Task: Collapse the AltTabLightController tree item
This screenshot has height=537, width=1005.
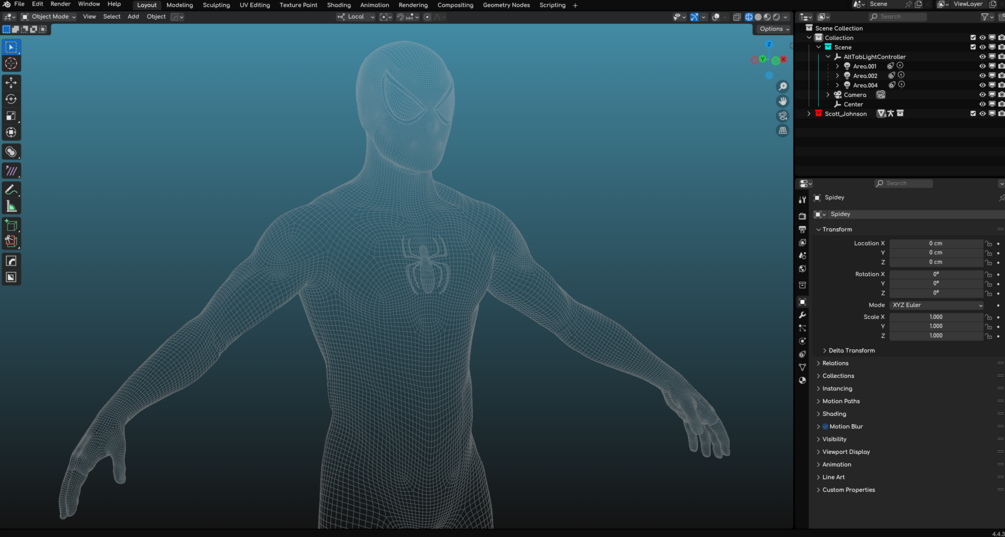Action: (827, 56)
